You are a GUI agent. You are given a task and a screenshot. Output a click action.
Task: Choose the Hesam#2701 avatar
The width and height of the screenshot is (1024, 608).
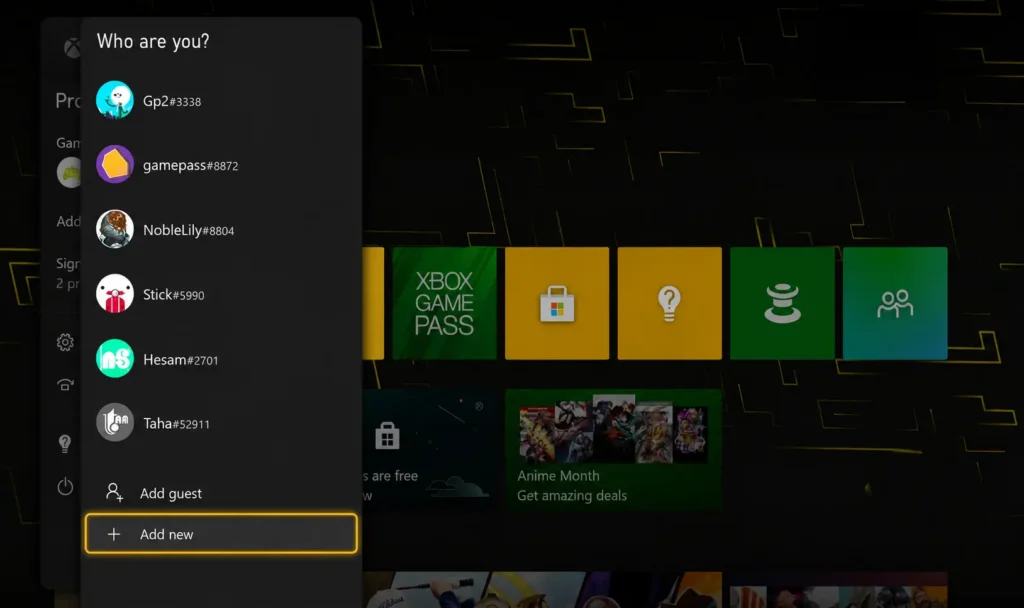coord(115,359)
